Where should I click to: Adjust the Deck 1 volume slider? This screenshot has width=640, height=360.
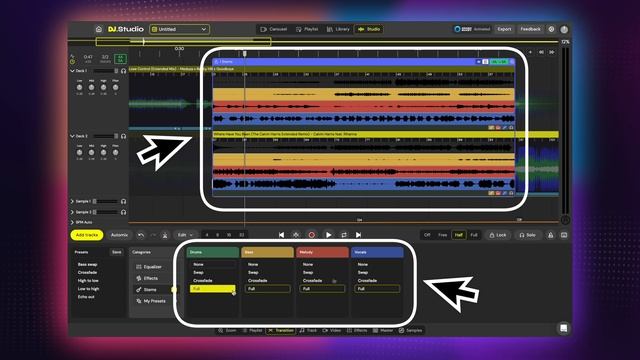click(x=105, y=71)
